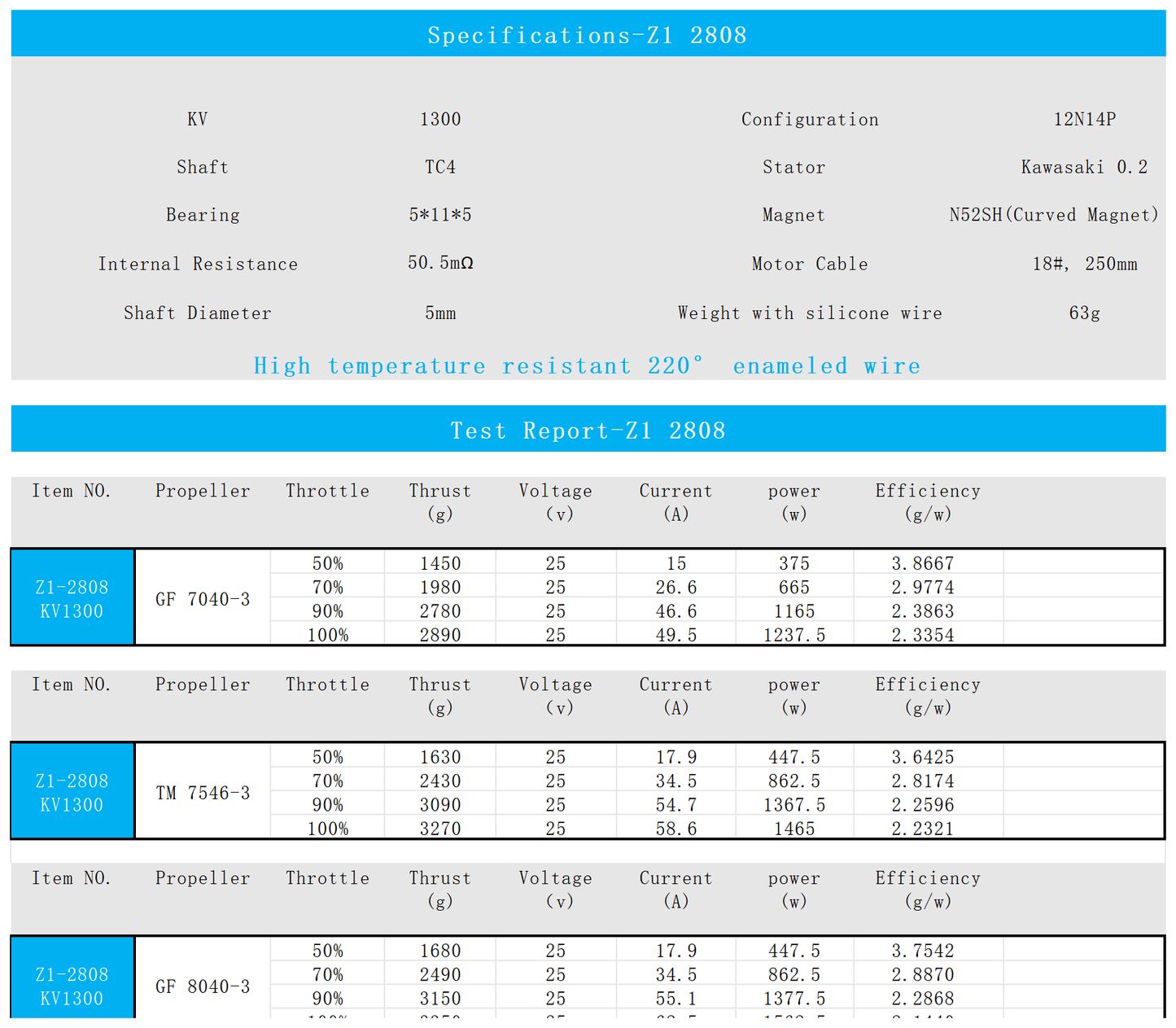Select the blue Z1-2808 KV1300 cell beside GF 7040-3
Image resolution: width=1176 pixels, height=1028 pixels.
pyautogui.click(x=72, y=597)
